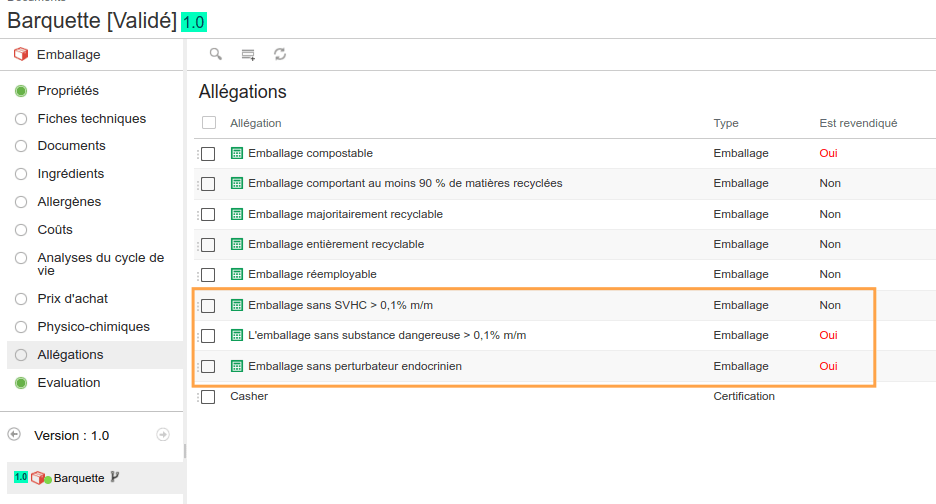Click the grid icon beside Emballage réemployable

point(237,274)
